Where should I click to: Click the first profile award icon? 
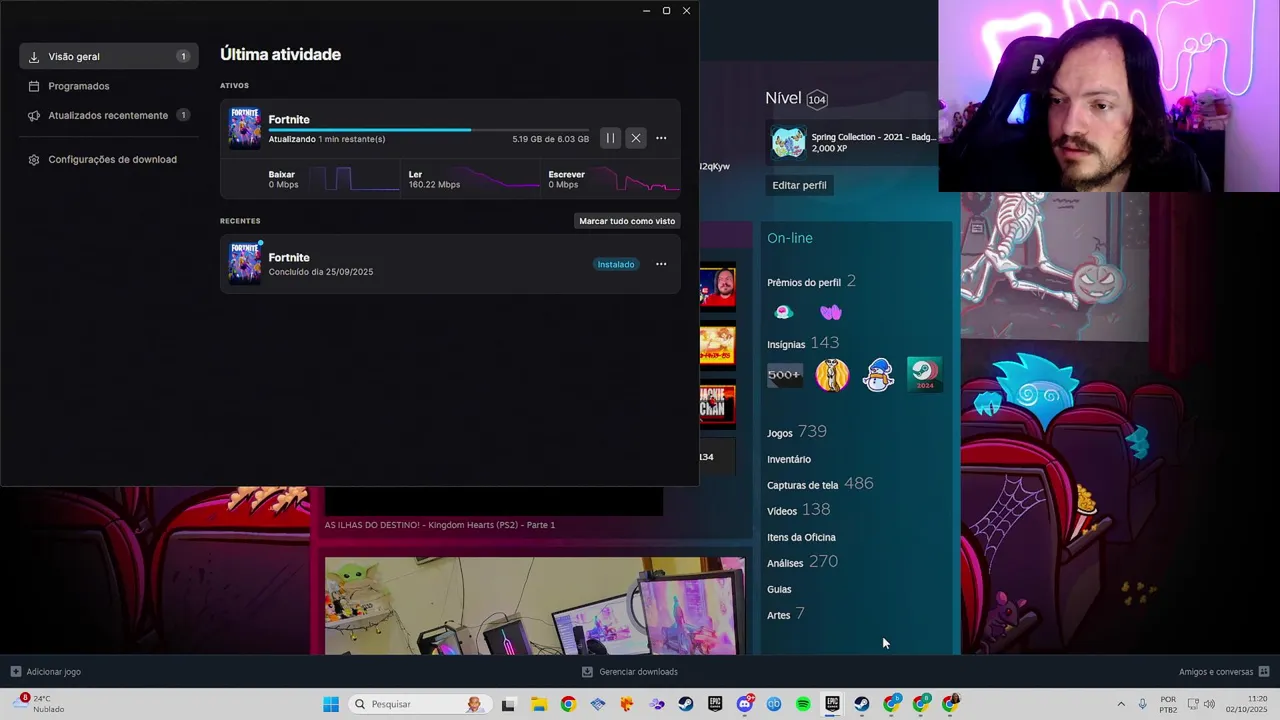784,312
